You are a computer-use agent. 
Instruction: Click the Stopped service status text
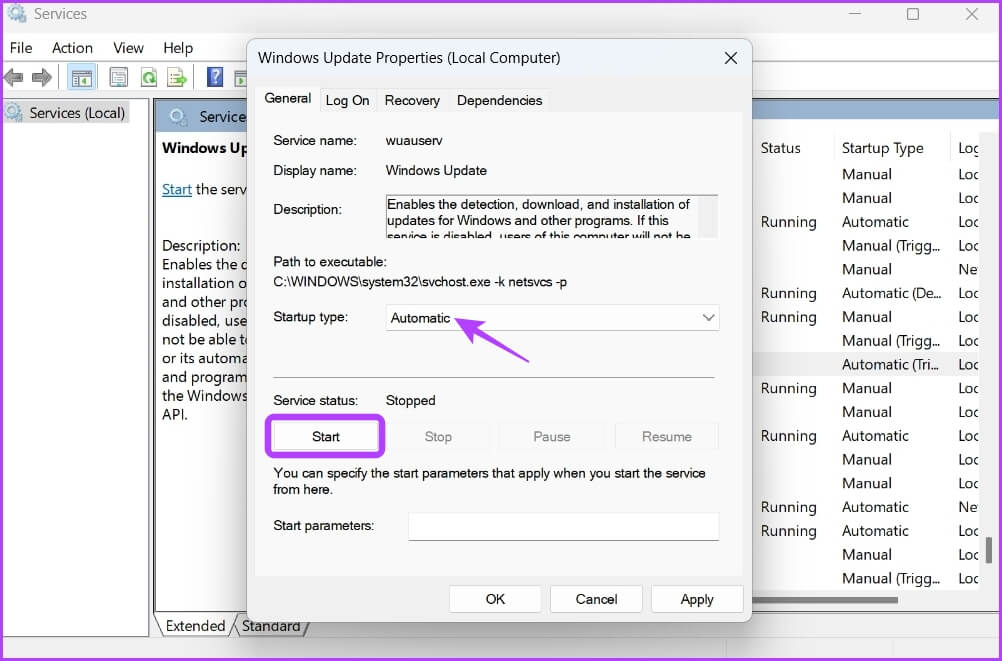(x=410, y=401)
